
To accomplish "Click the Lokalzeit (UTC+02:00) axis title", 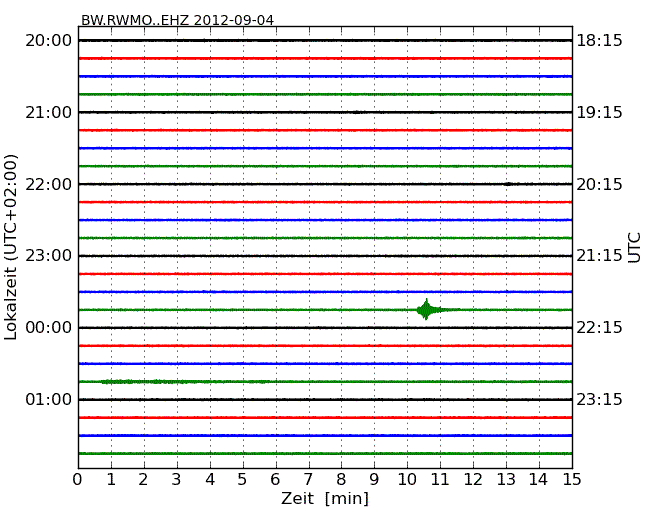I will (11, 248).
